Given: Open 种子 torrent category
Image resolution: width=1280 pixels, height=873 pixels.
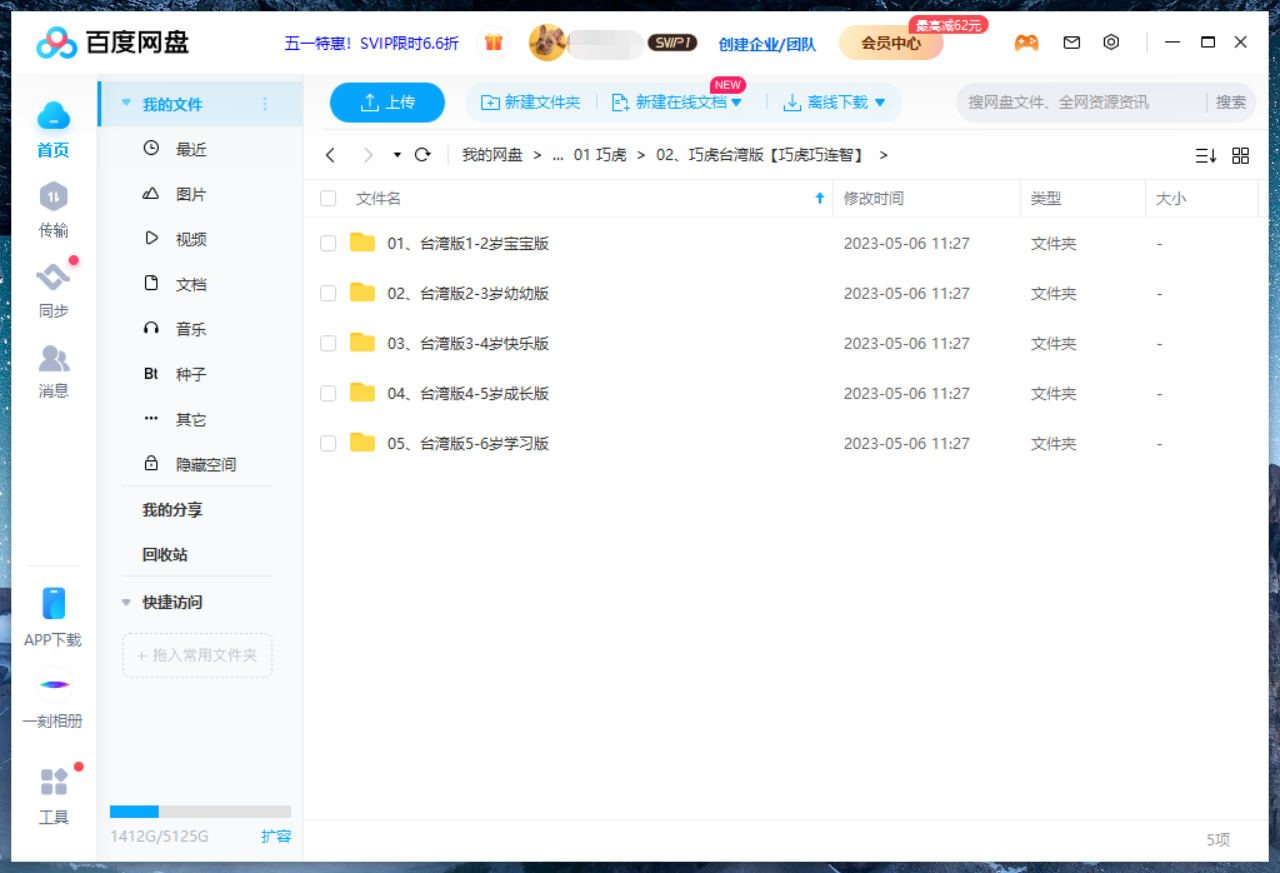Looking at the screenshot, I should point(190,374).
